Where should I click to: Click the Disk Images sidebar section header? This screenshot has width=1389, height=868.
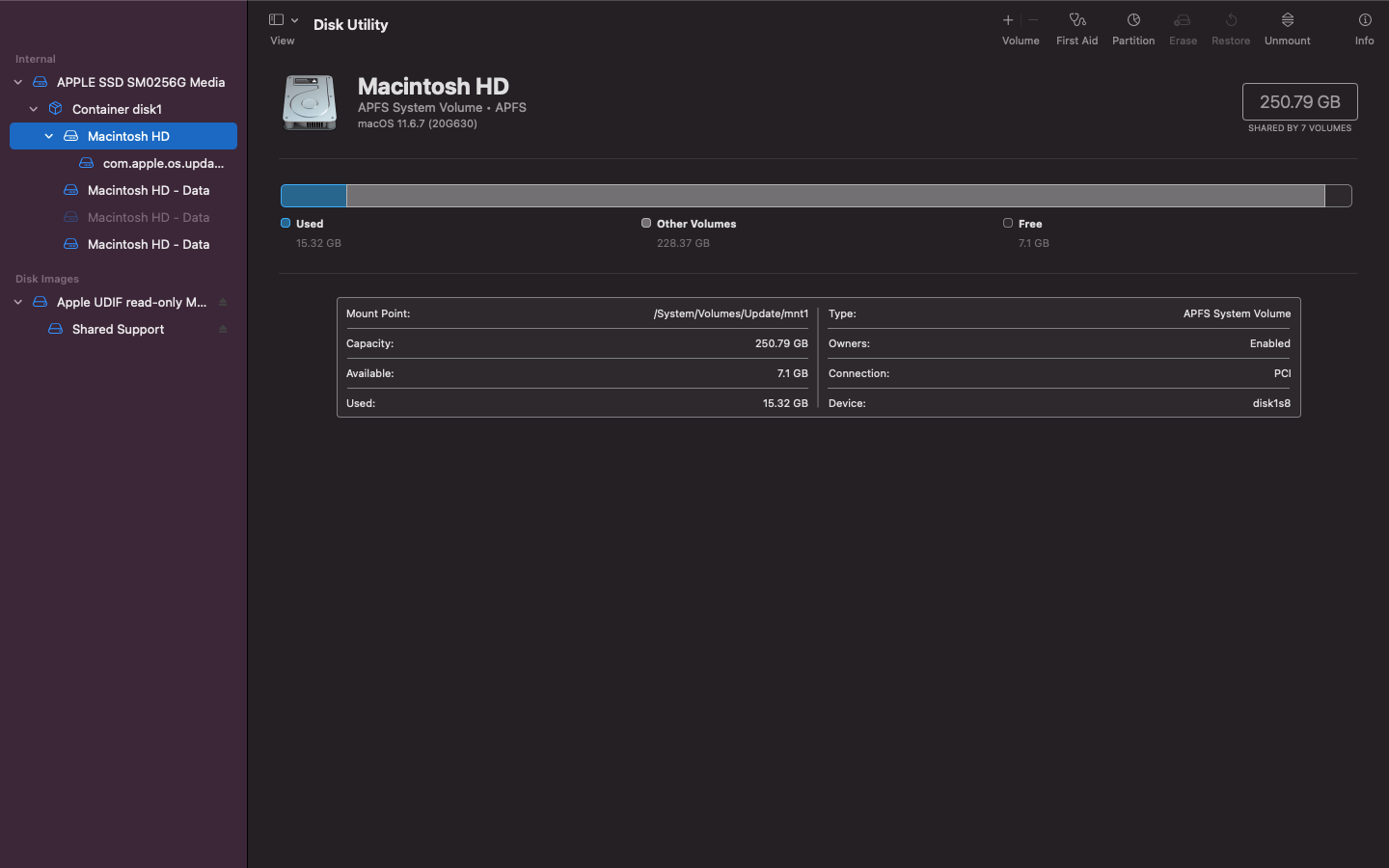pyautogui.click(x=47, y=279)
